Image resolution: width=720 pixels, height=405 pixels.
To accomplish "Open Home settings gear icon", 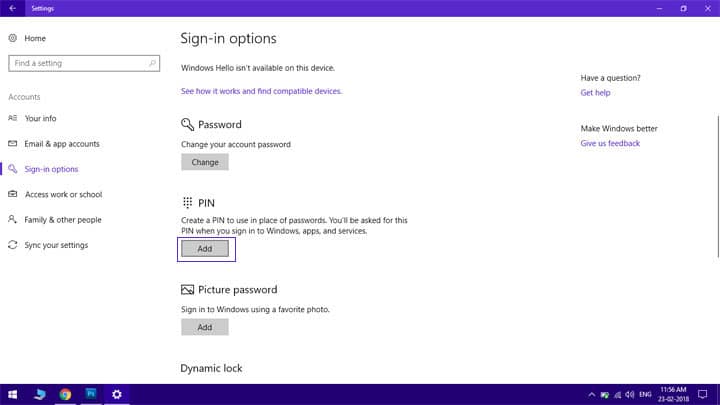I will tap(12, 38).
